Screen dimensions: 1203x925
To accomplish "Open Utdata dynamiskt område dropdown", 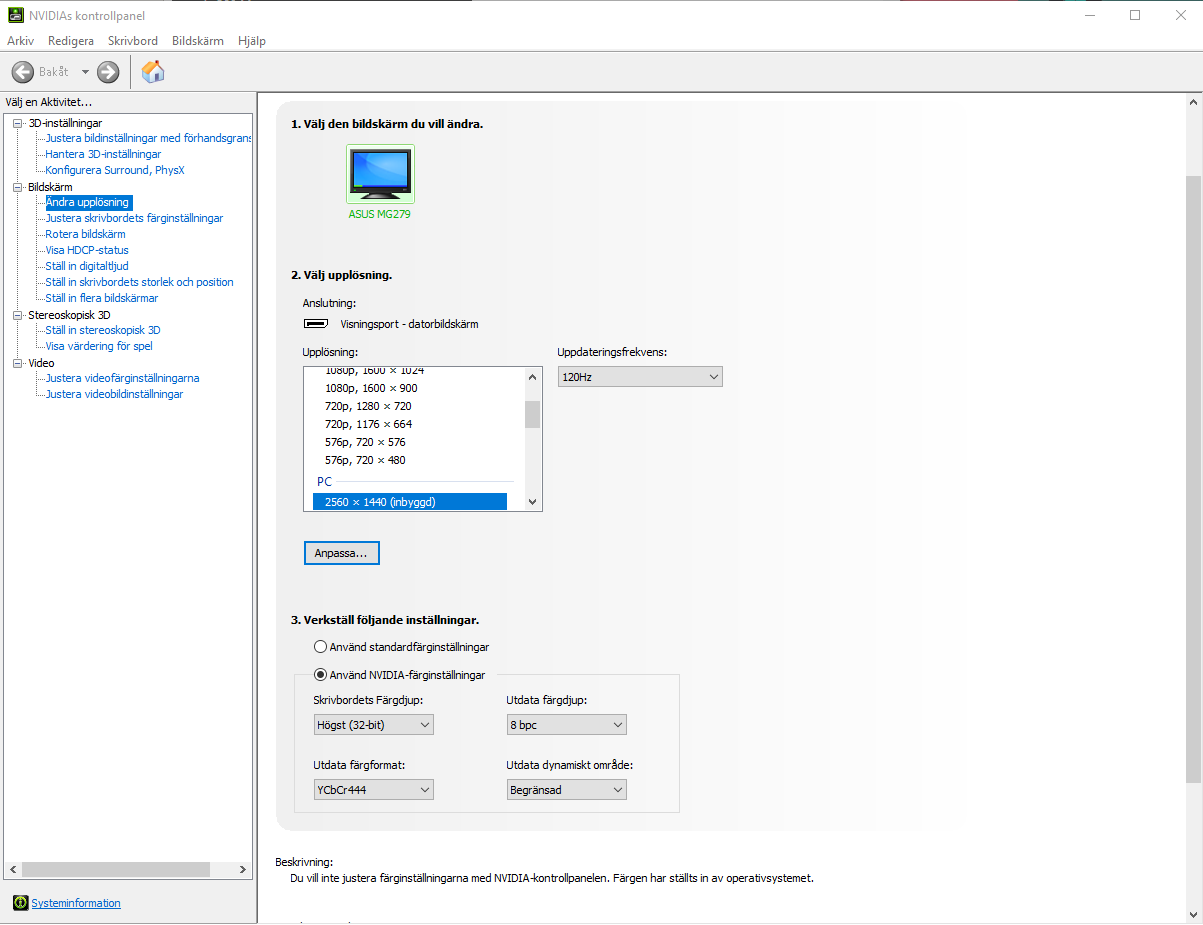I will (x=567, y=790).
